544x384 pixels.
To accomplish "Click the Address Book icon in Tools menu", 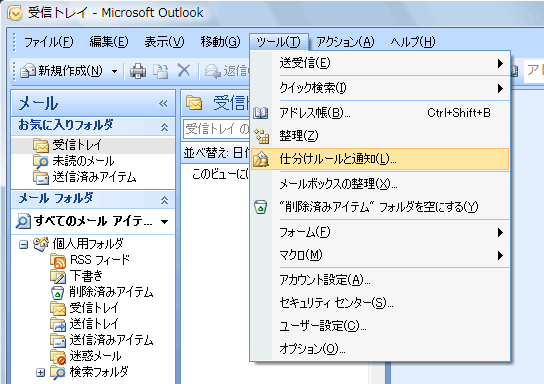I will tap(261, 113).
